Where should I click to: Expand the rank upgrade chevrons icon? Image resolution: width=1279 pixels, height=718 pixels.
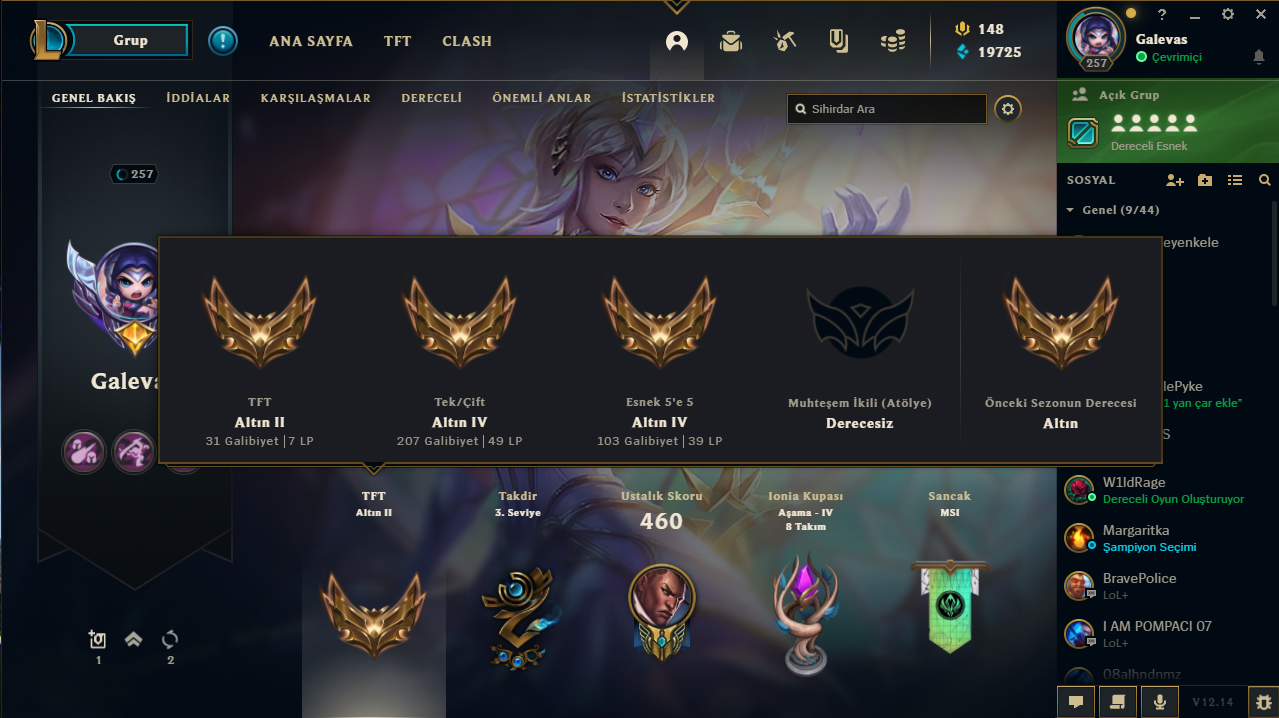134,639
